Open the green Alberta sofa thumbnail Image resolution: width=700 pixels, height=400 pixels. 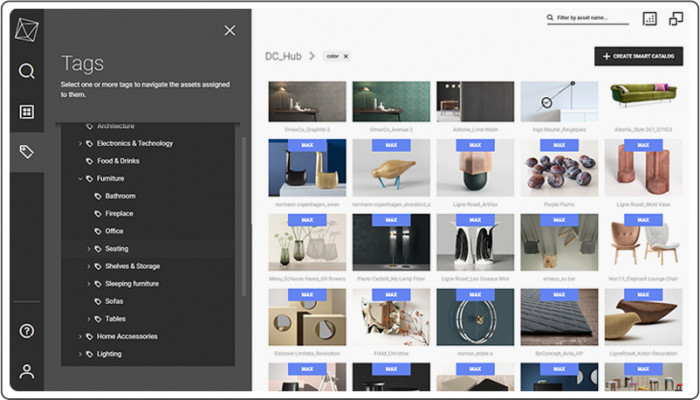(x=643, y=101)
